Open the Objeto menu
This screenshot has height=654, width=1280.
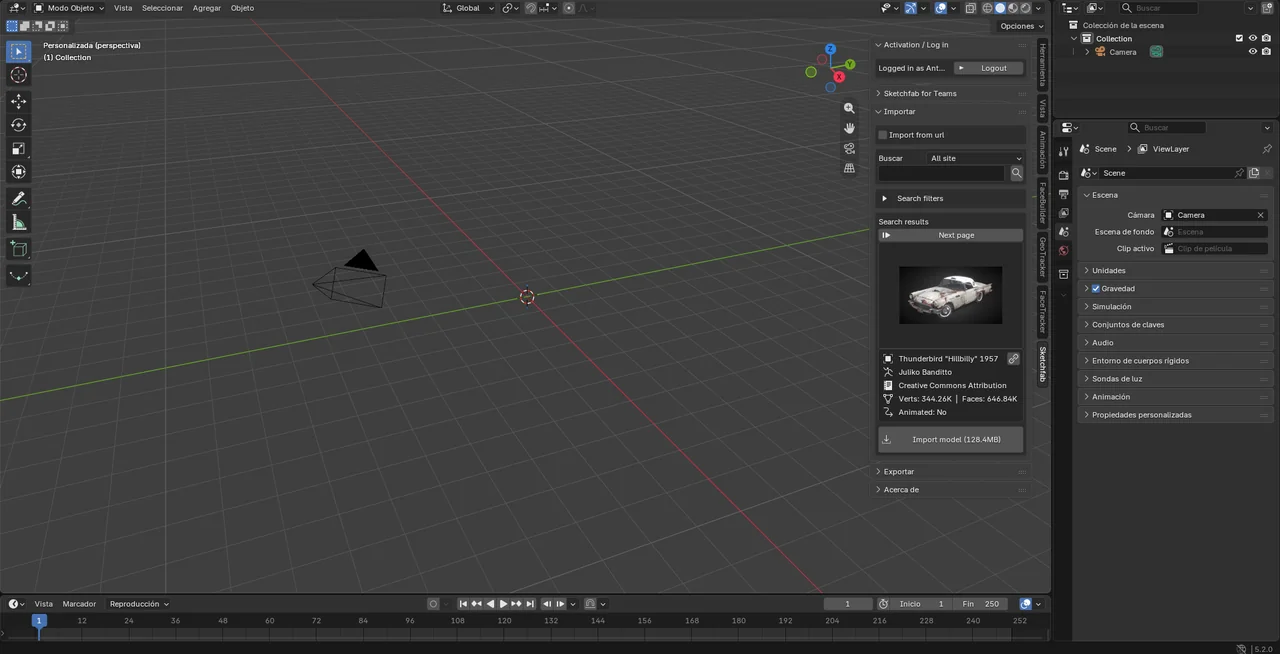242,8
